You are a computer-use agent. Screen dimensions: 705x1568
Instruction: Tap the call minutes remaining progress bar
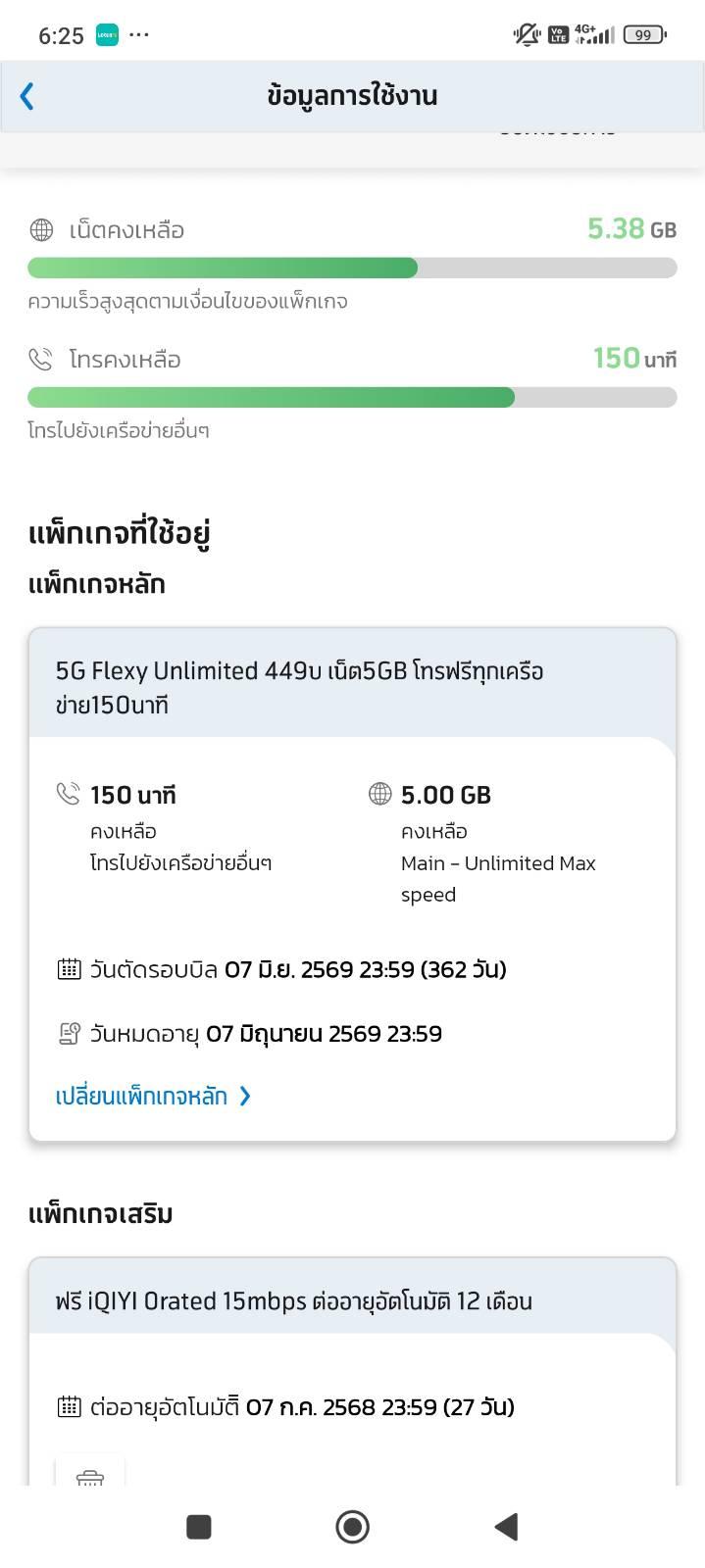click(352, 397)
